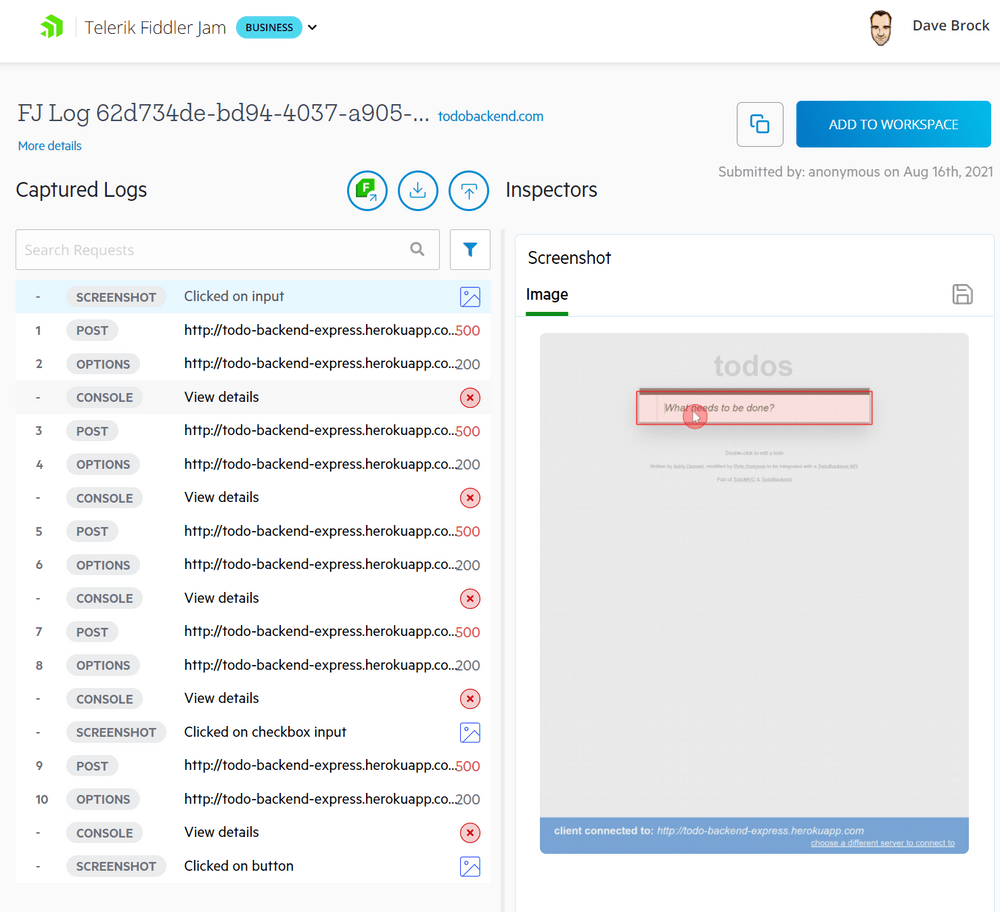Click the todos screenshot preview image
1000x912 pixels.
tap(754, 593)
